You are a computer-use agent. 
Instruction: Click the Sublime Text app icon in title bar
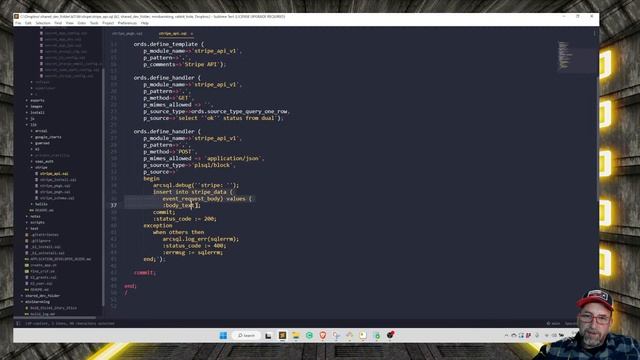point(16,17)
